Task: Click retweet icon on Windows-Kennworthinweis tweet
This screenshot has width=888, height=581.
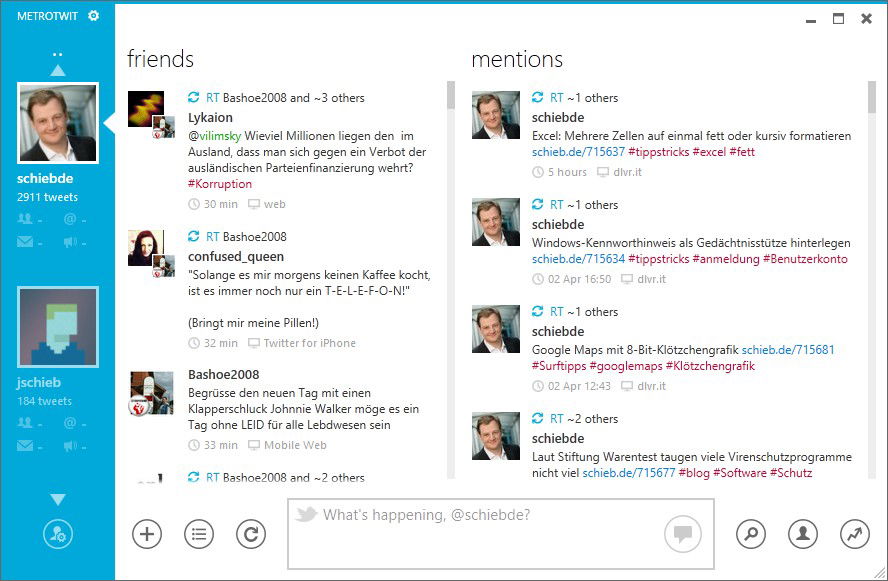Action: [x=537, y=204]
